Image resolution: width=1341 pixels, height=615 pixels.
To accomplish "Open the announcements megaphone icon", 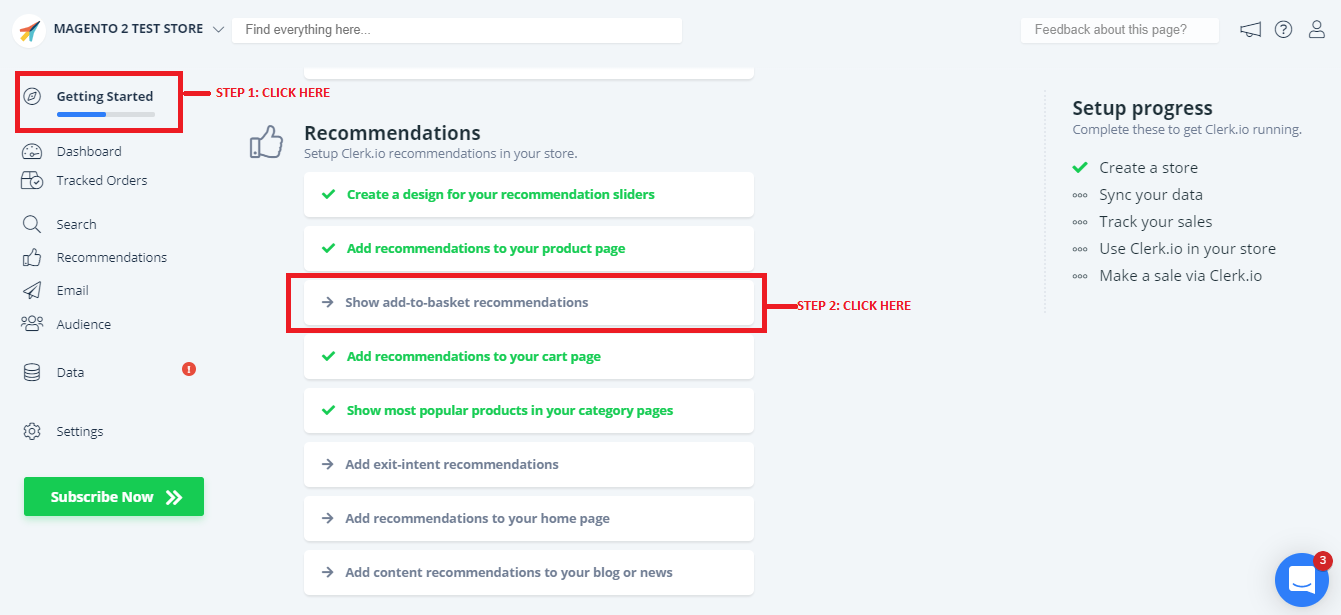I will click(x=1250, y=30).
